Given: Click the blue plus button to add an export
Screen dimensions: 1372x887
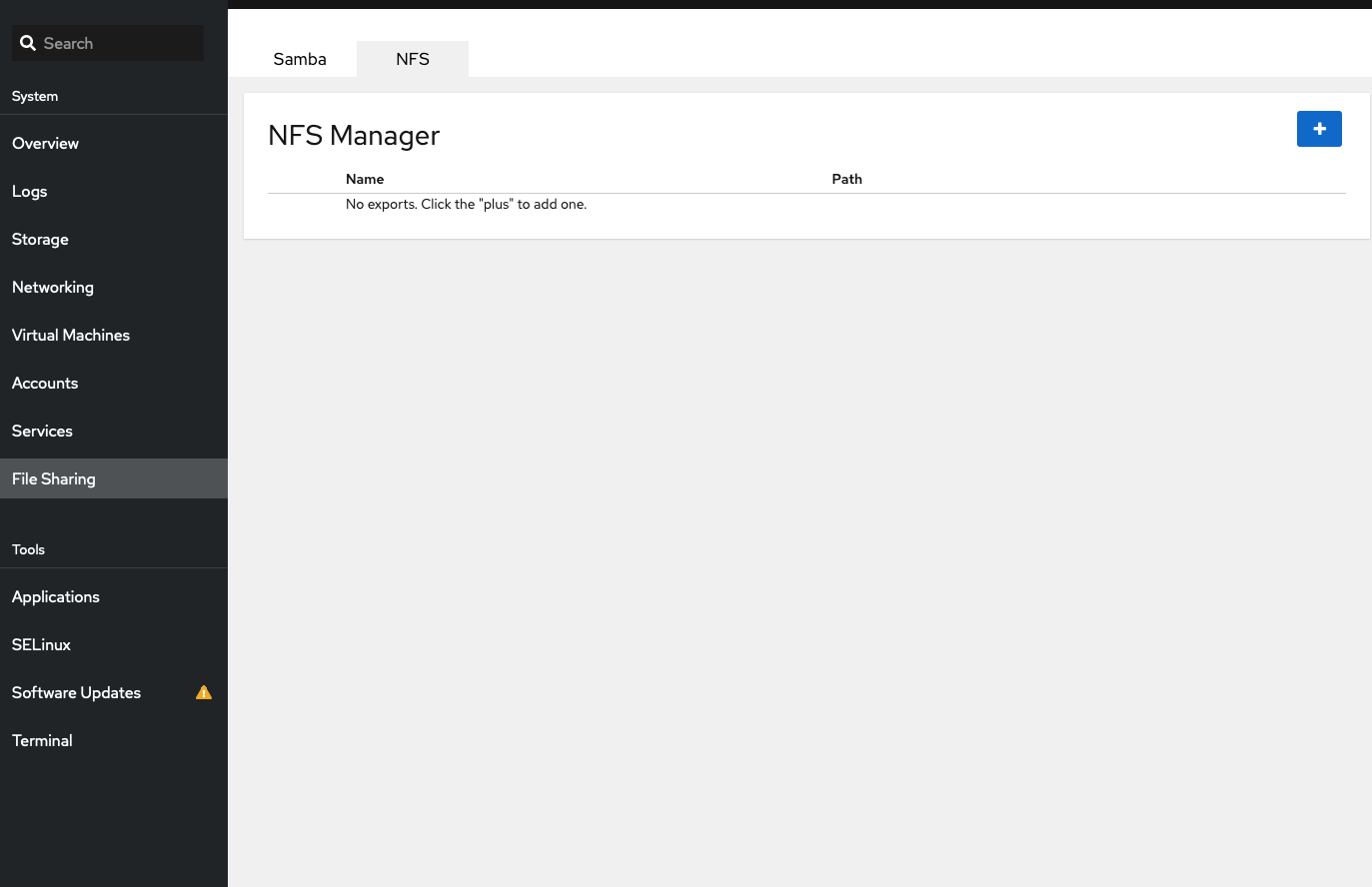Looking at the screenshot, I should 1319,129.
